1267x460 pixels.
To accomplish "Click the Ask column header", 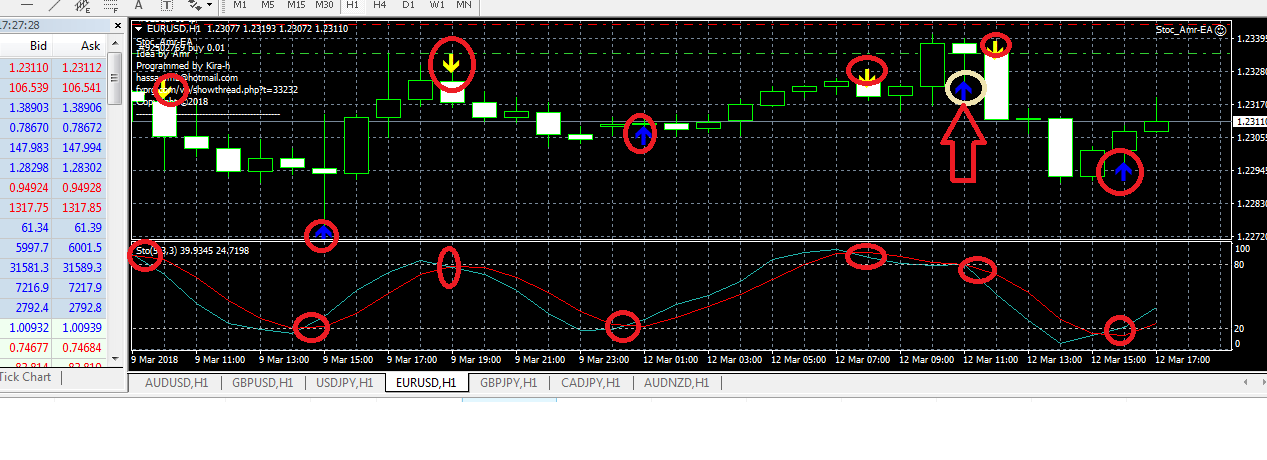I will pyautogui.click(x=89, y=46).
